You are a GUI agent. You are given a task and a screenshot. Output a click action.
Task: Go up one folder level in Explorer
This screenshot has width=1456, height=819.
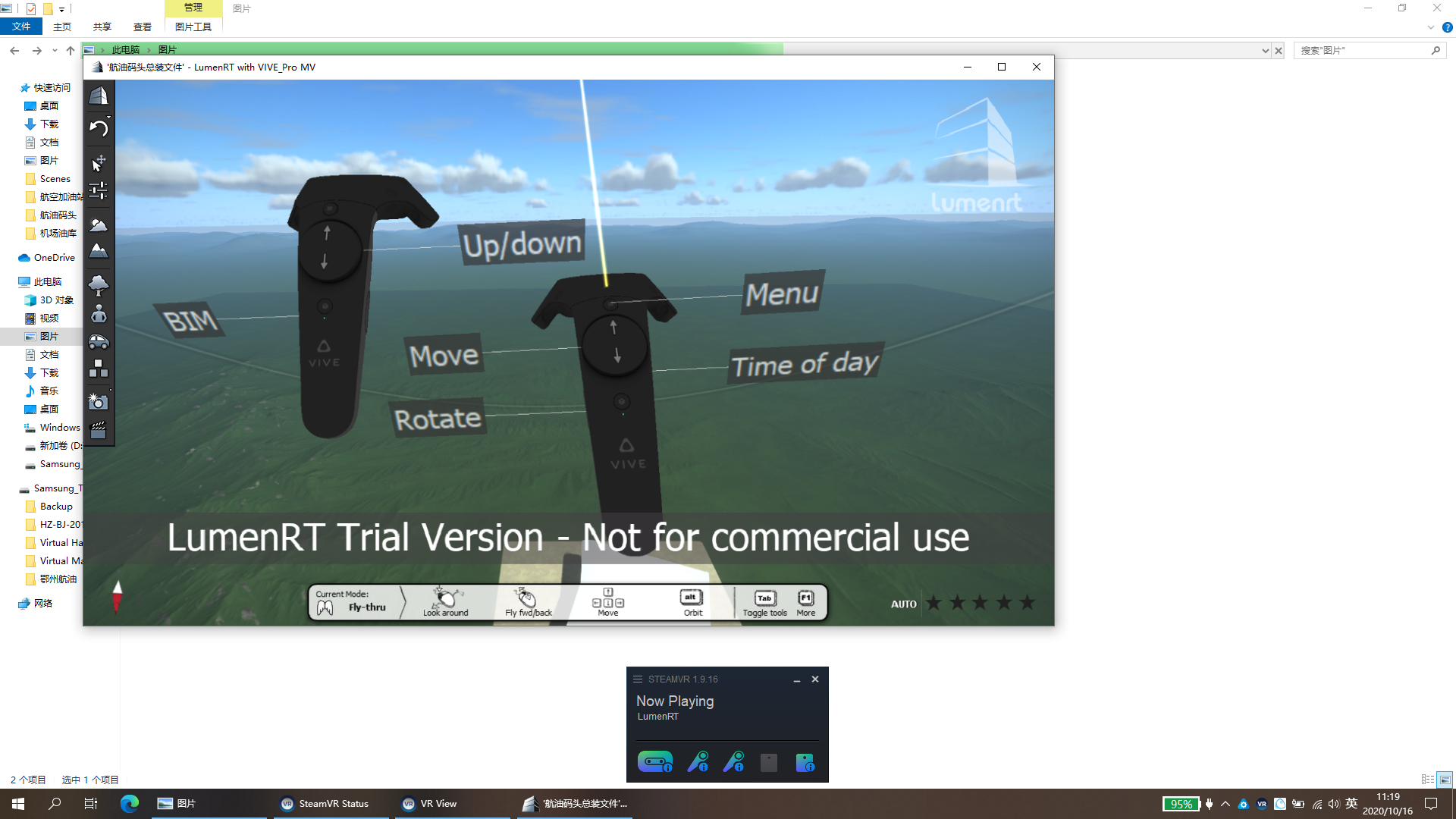pos(71,51)
